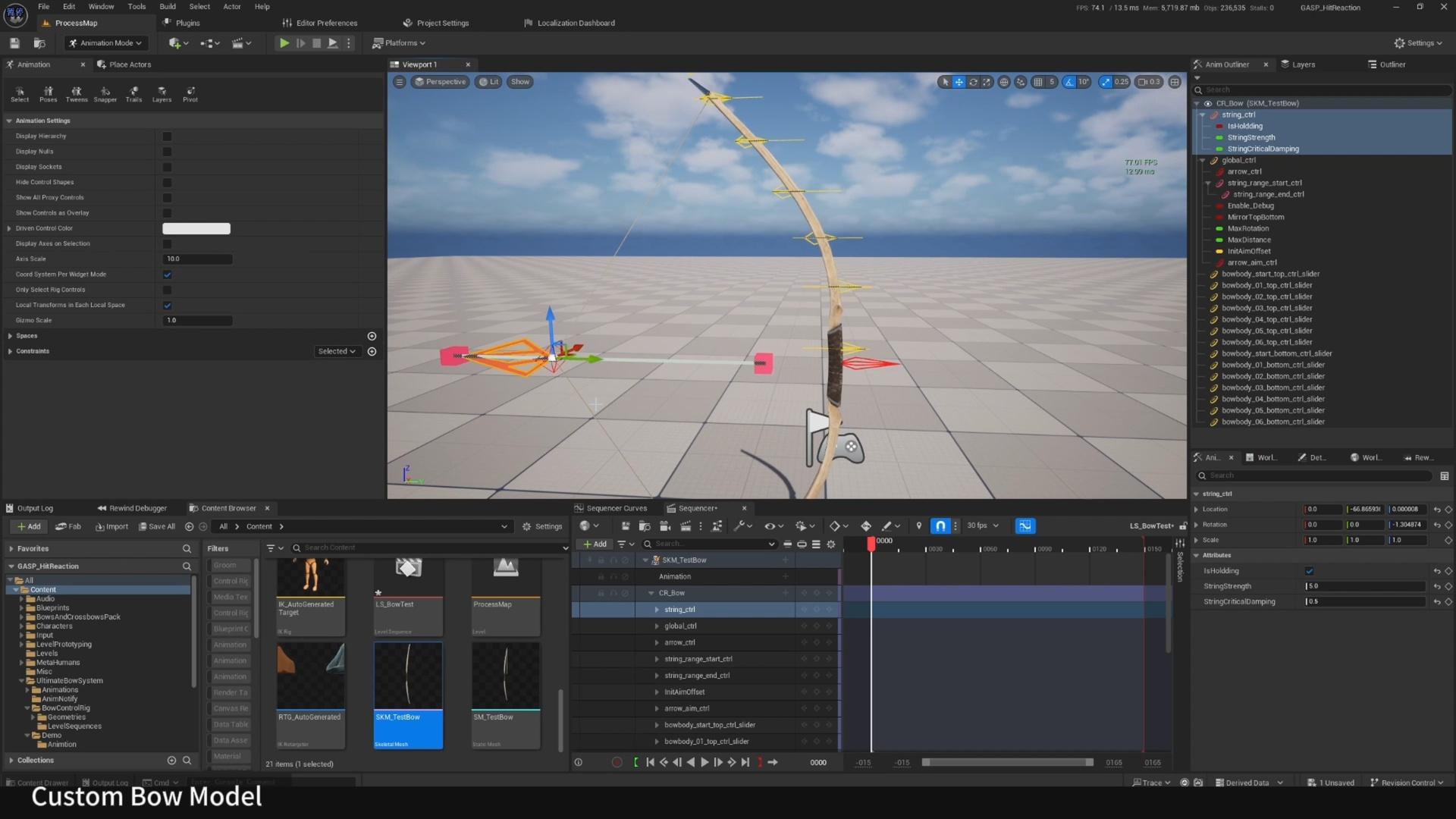Expand the global_ctrl sequencer track
The width and height of the screenshot is (1456, 819).
657,626
